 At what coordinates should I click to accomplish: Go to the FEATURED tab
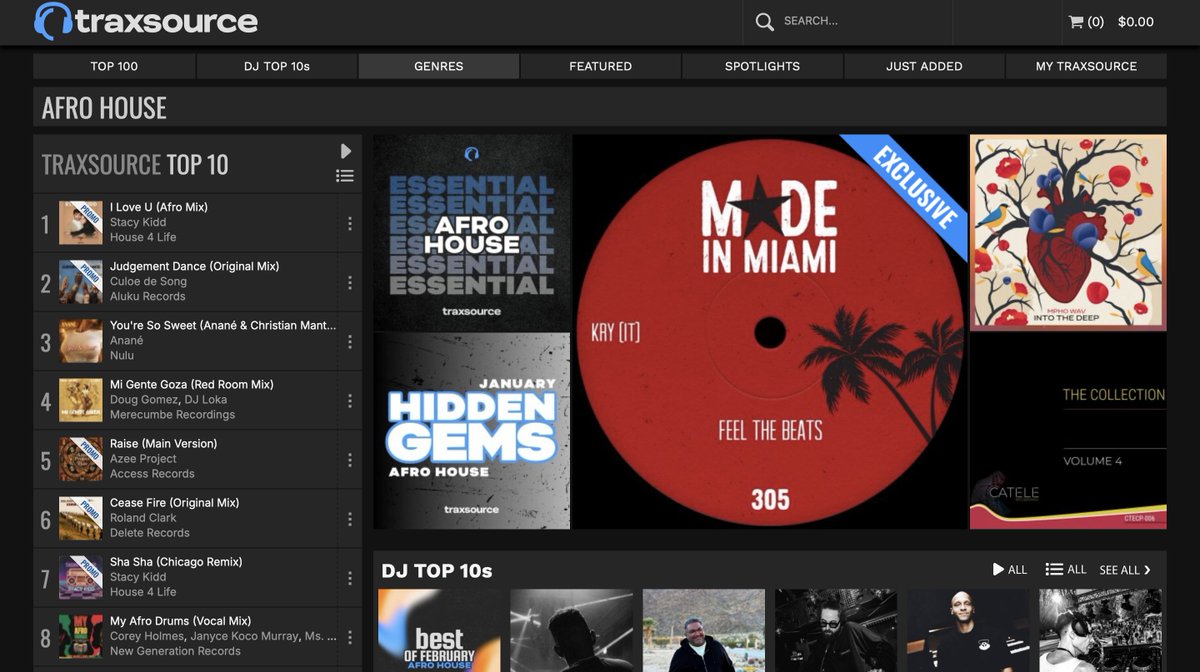(601, 66)
